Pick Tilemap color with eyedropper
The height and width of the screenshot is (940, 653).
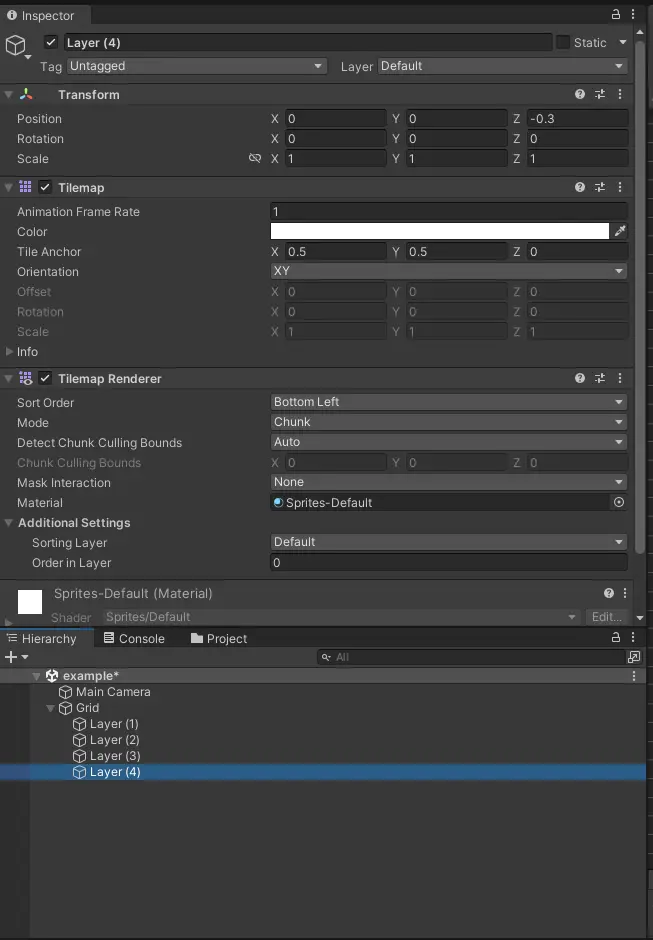[620, 231]
